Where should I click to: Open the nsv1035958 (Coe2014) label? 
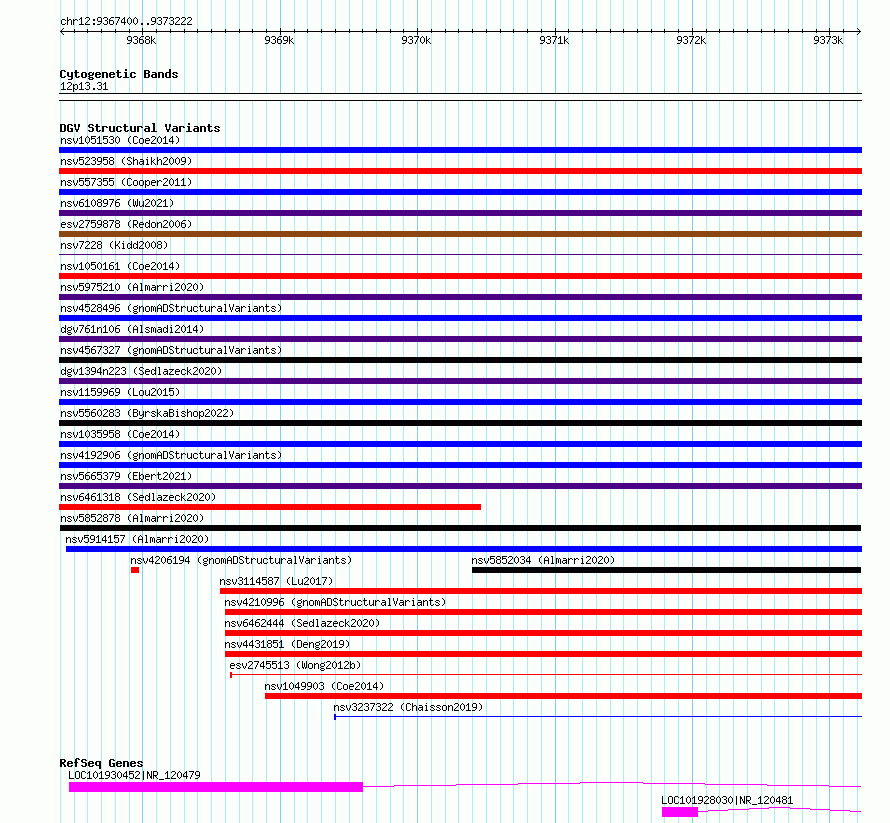[120, 434]
